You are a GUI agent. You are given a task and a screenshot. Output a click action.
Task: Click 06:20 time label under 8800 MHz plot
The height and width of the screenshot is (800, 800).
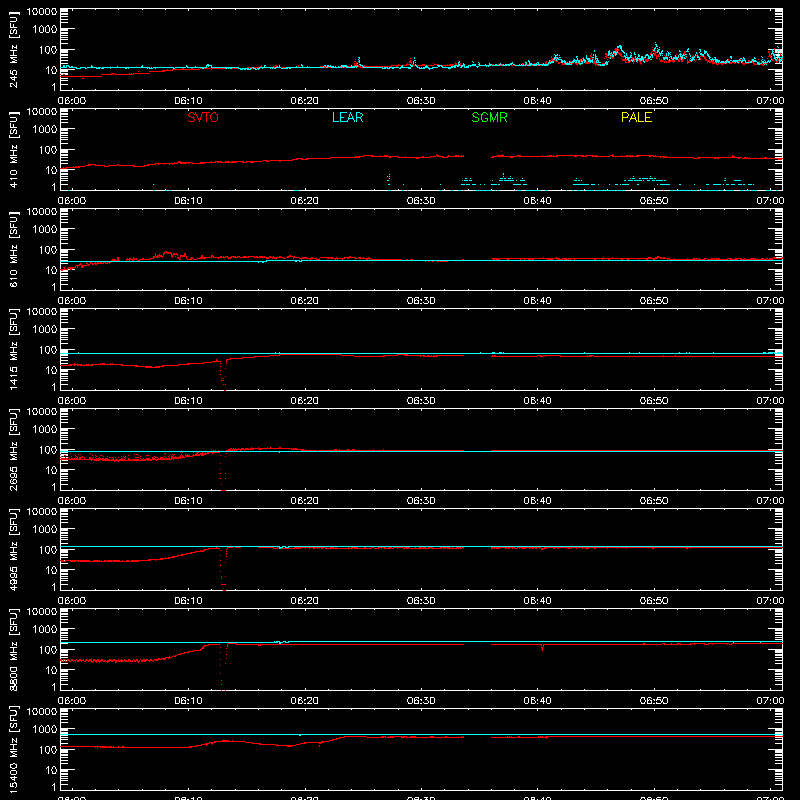pos(305,701)
